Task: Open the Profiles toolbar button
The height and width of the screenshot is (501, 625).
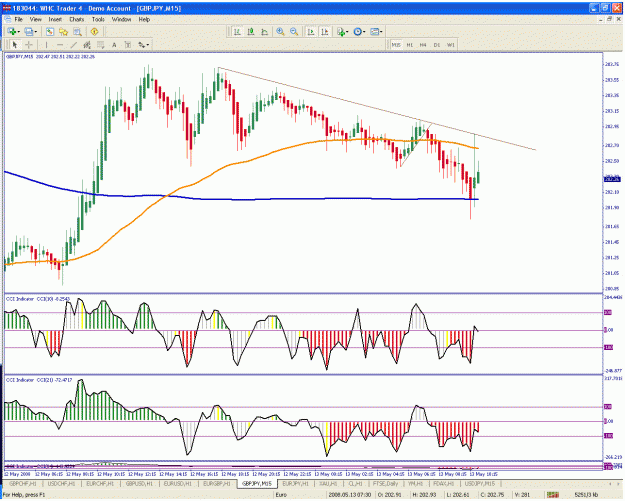Action: point(30,31)
